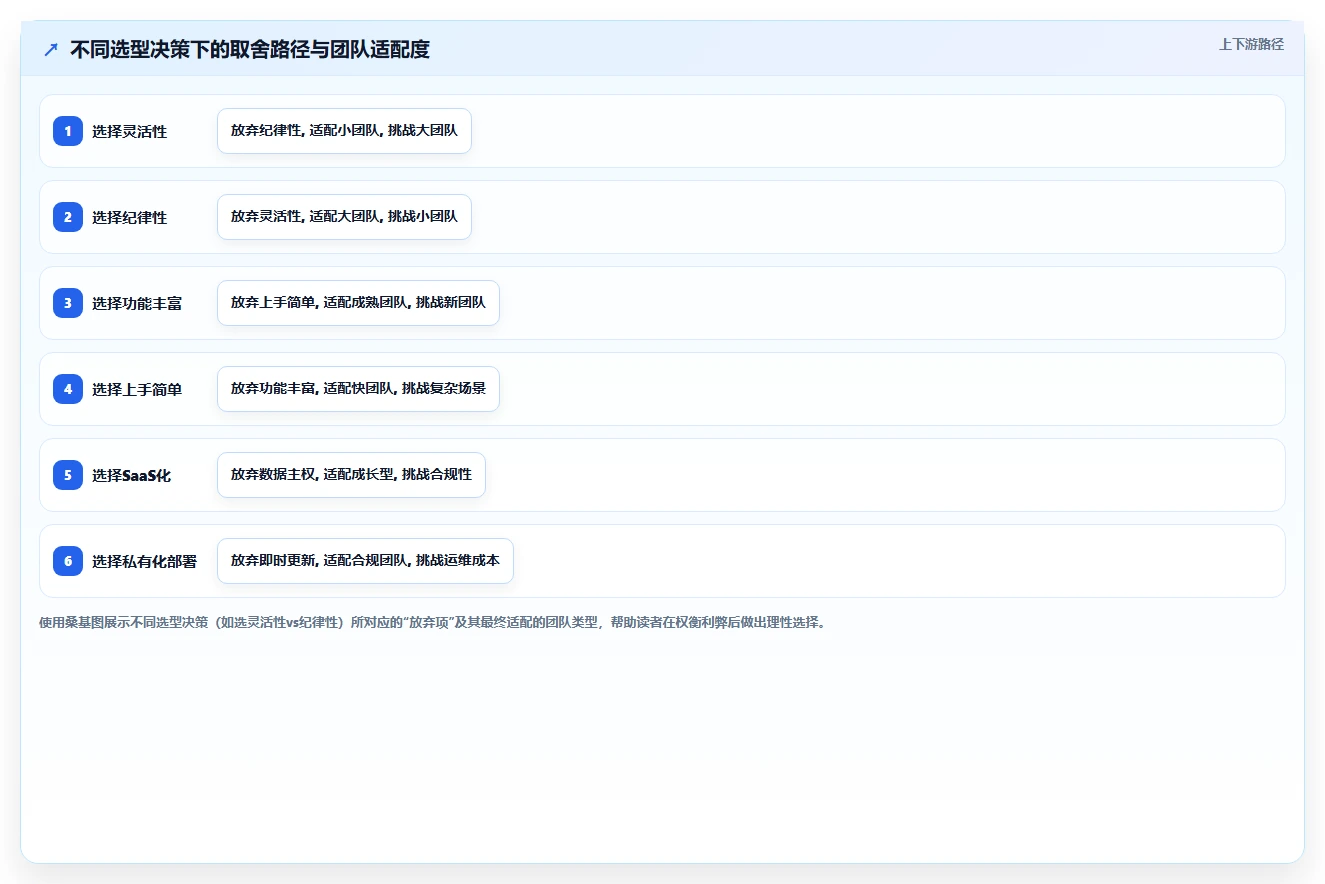Screen dimensions: 1325x884
Task: Select the 选择私有化部署 label
Action: tap(144, 561)
